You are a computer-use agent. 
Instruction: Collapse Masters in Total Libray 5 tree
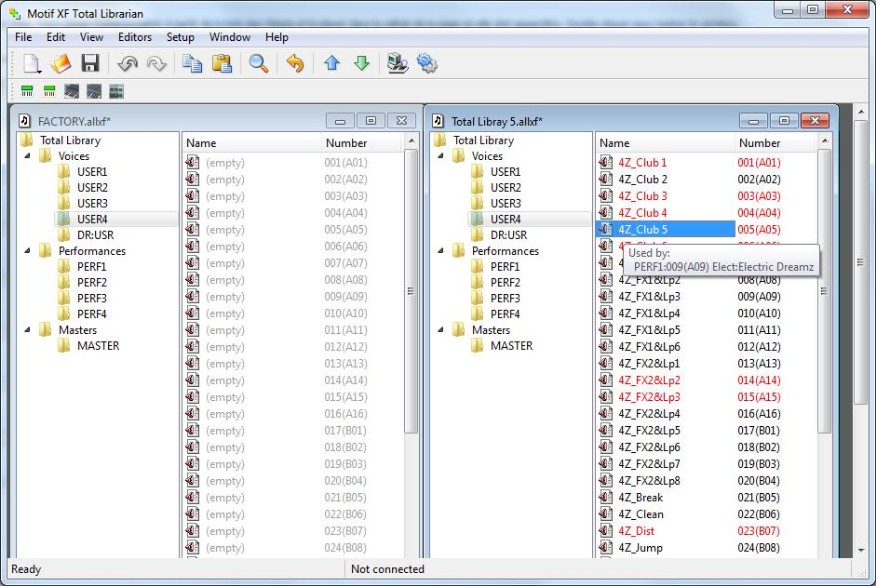(x=441, y=330)
